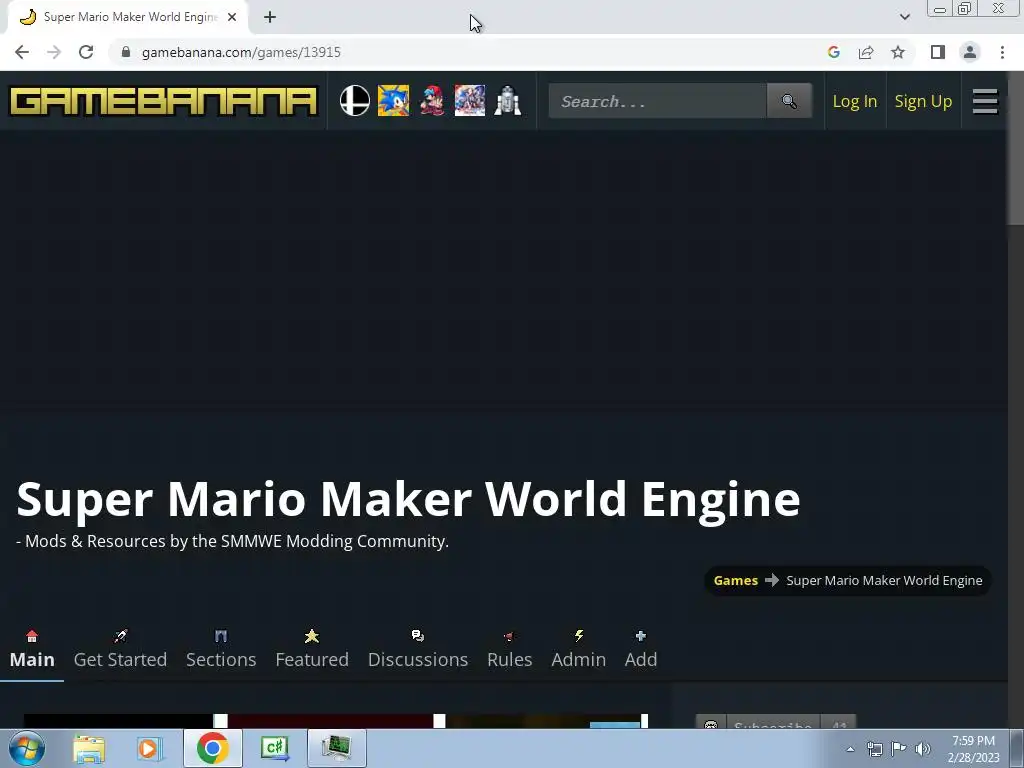Expand the tab search chevron

(904, 17)
